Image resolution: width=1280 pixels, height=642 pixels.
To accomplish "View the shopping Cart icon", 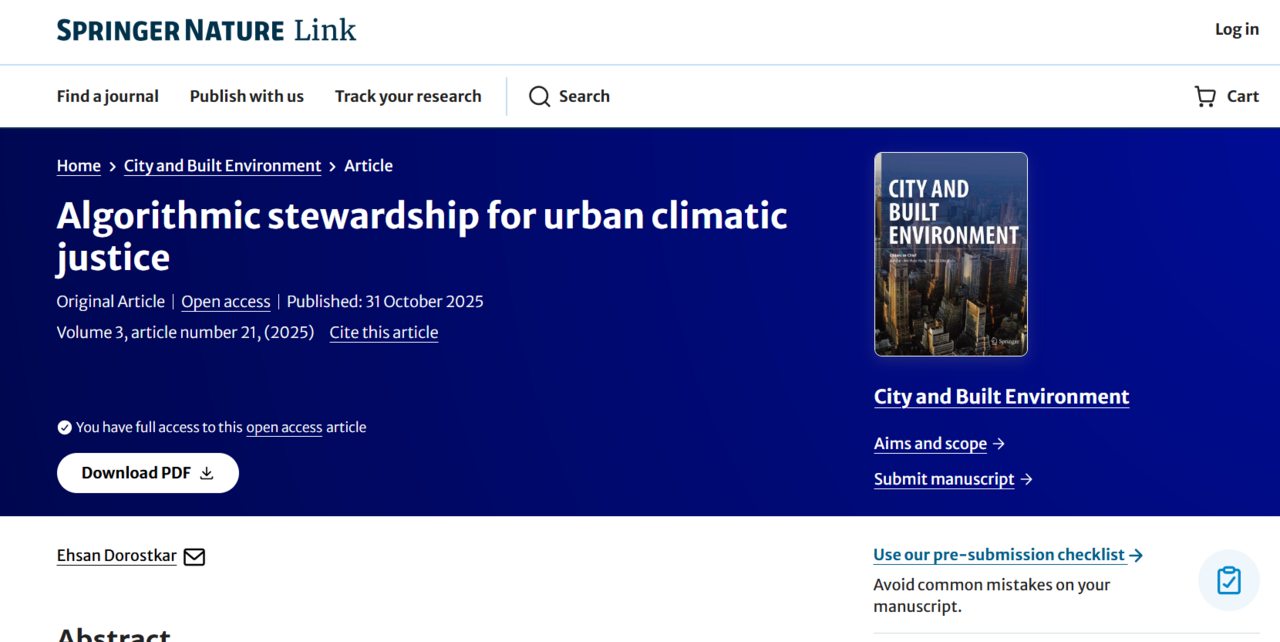I will (1204, 96).
